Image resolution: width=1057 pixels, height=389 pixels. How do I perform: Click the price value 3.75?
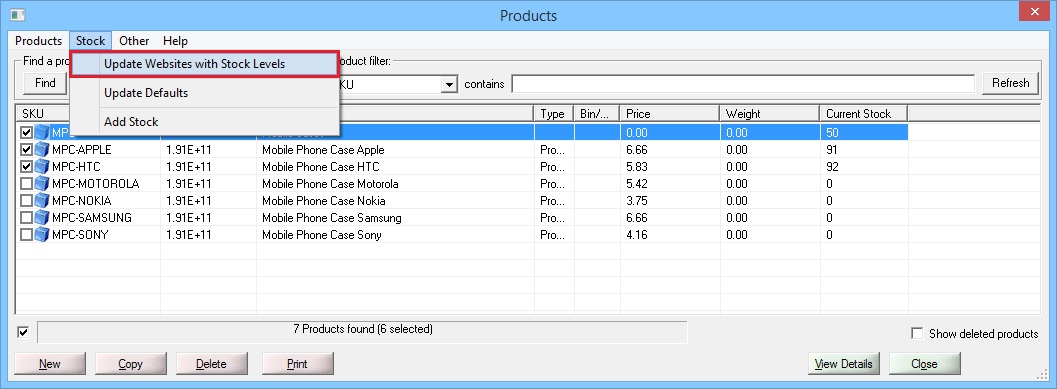coord(636,201)
